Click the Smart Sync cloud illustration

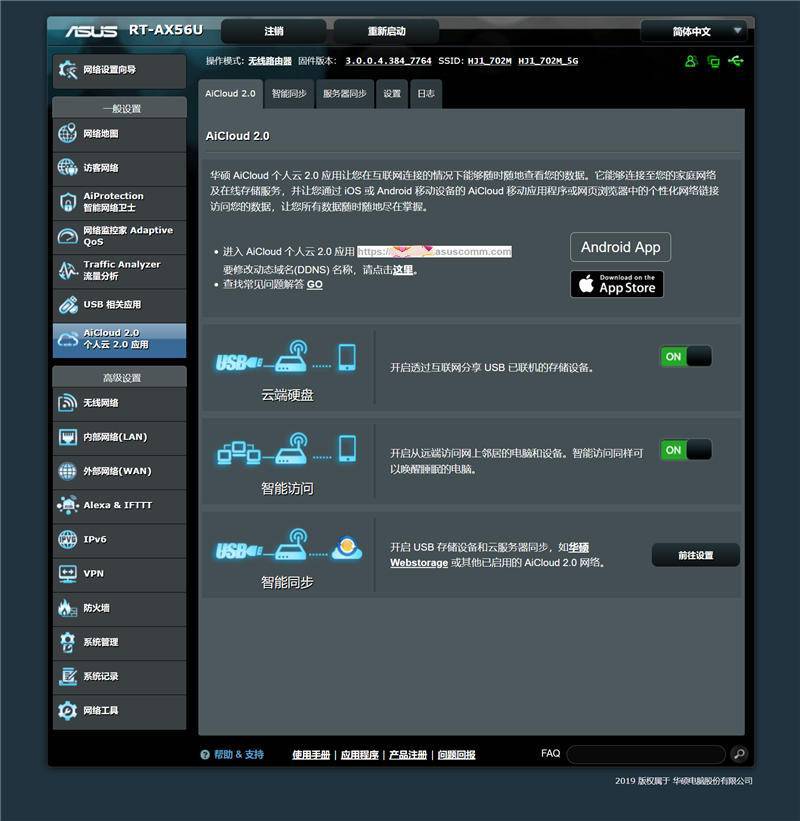pos(289,545)
